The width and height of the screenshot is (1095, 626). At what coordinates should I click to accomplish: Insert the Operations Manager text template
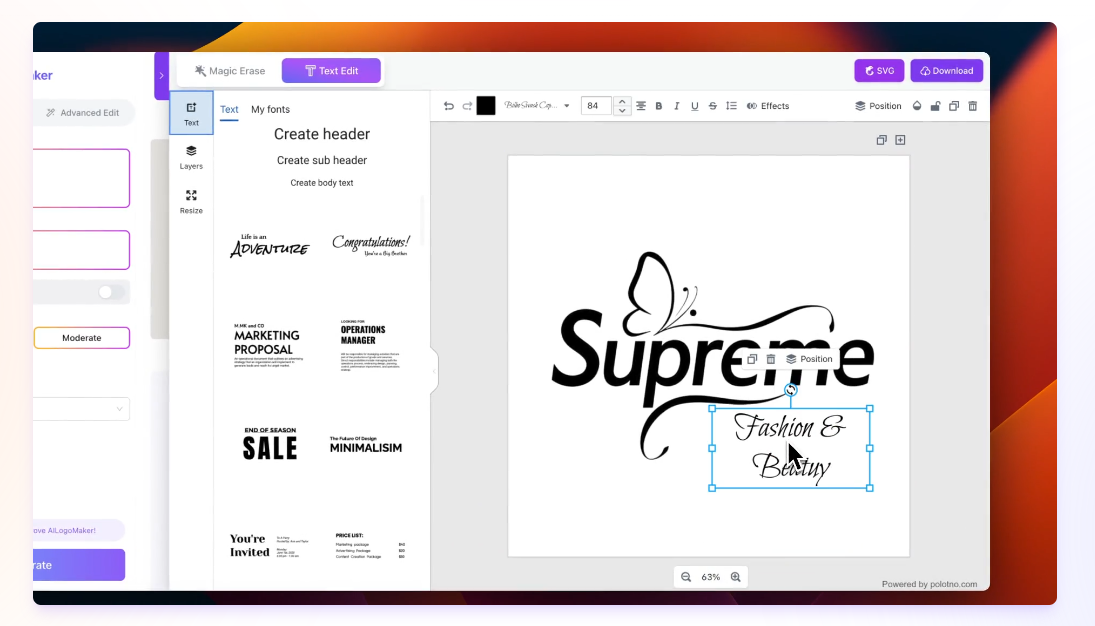coord(370,345)
